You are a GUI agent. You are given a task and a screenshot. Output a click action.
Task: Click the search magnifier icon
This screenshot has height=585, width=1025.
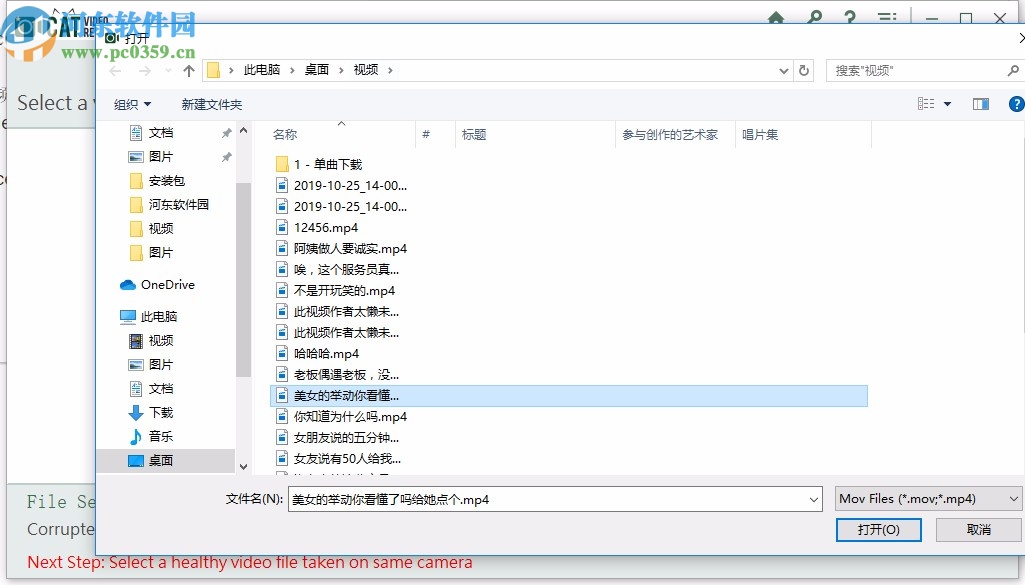(1013, 70)
